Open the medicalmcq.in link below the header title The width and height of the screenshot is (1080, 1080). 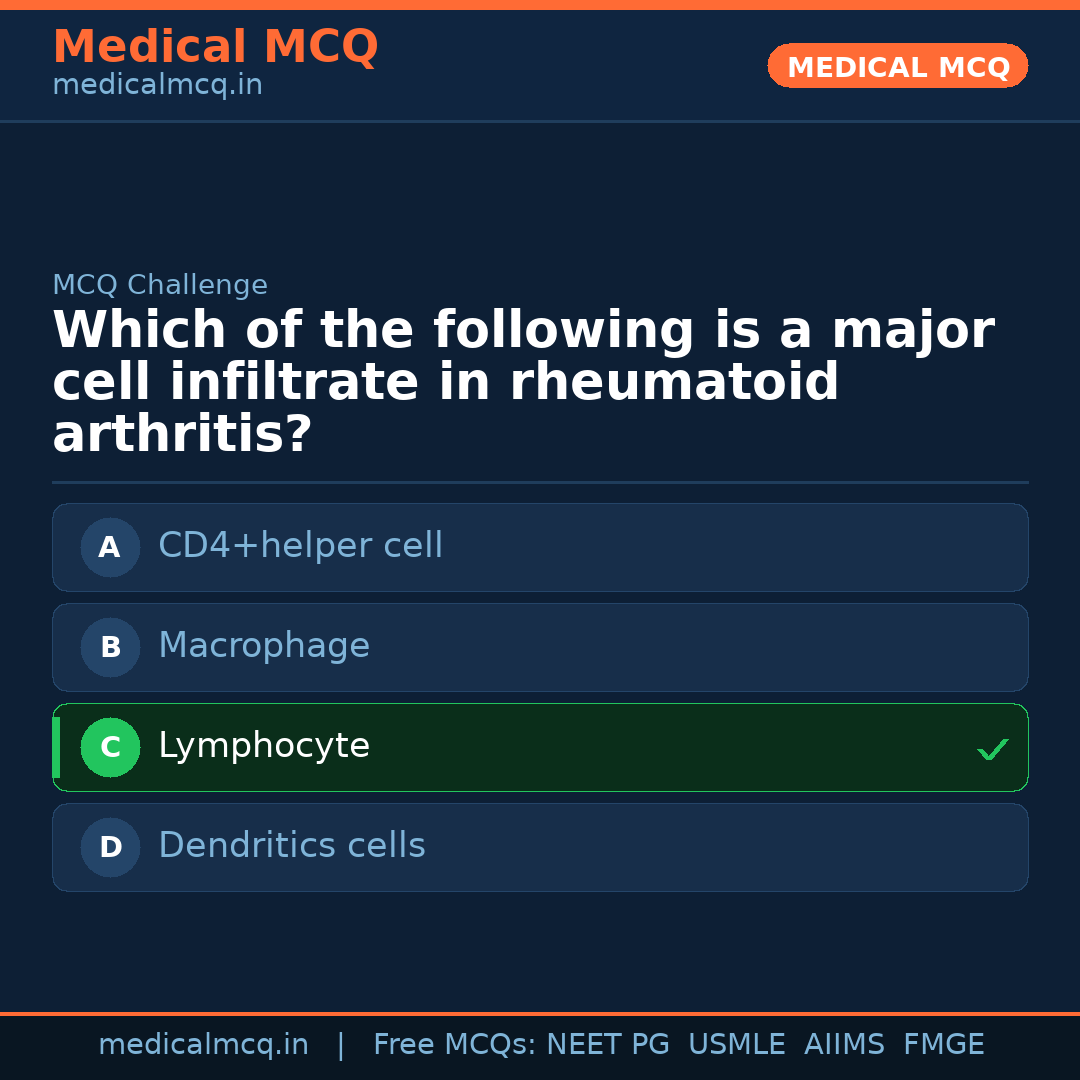tap(157, 85)
